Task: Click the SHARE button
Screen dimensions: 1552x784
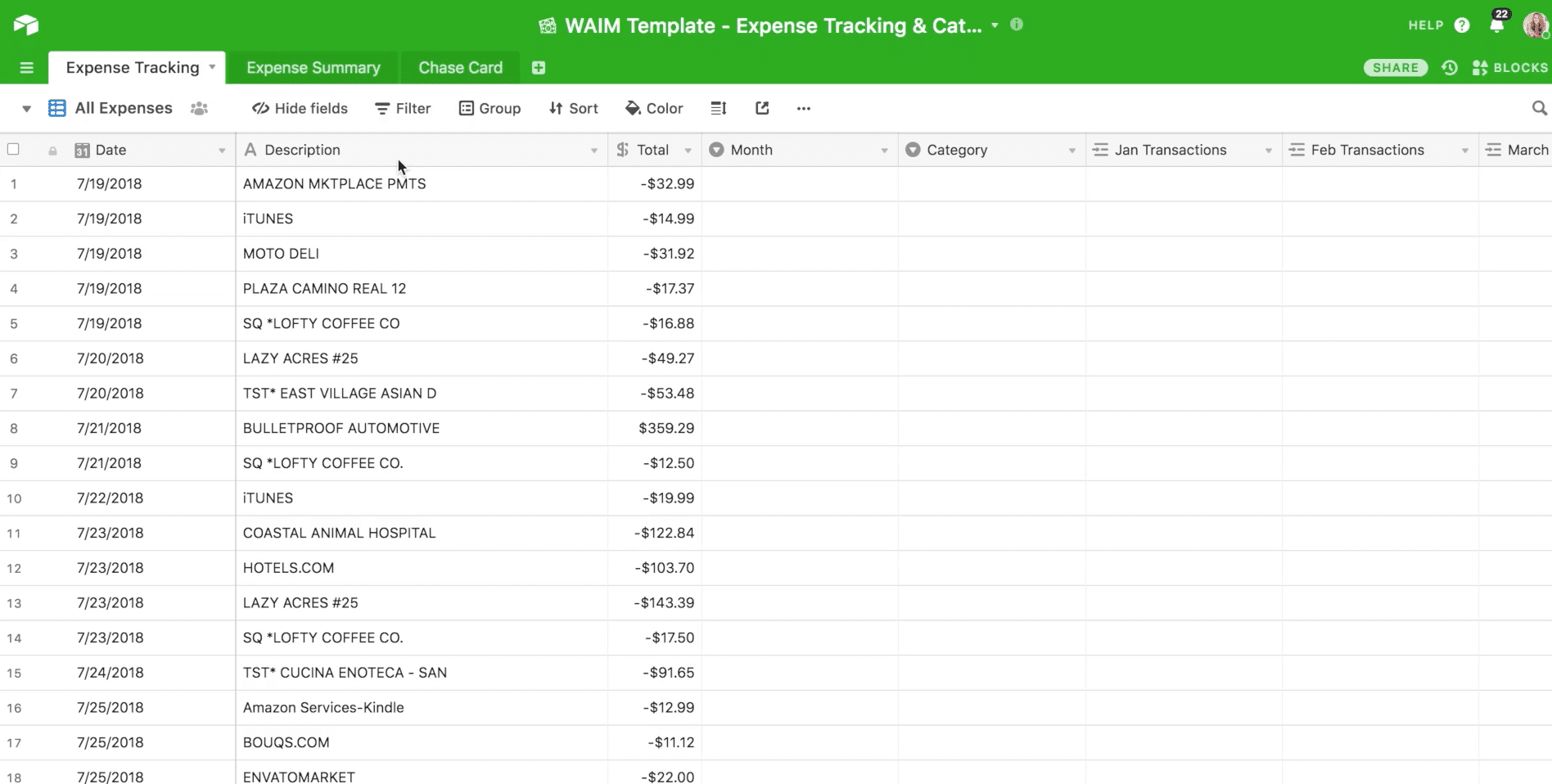Action: click(x=1395, y=68)
